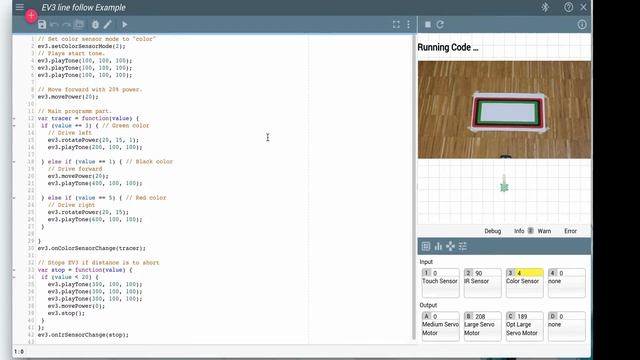Screen dimensions: 640x360
Task: Click the editor vertical scrollbar
Action: [x=414, y=188]
